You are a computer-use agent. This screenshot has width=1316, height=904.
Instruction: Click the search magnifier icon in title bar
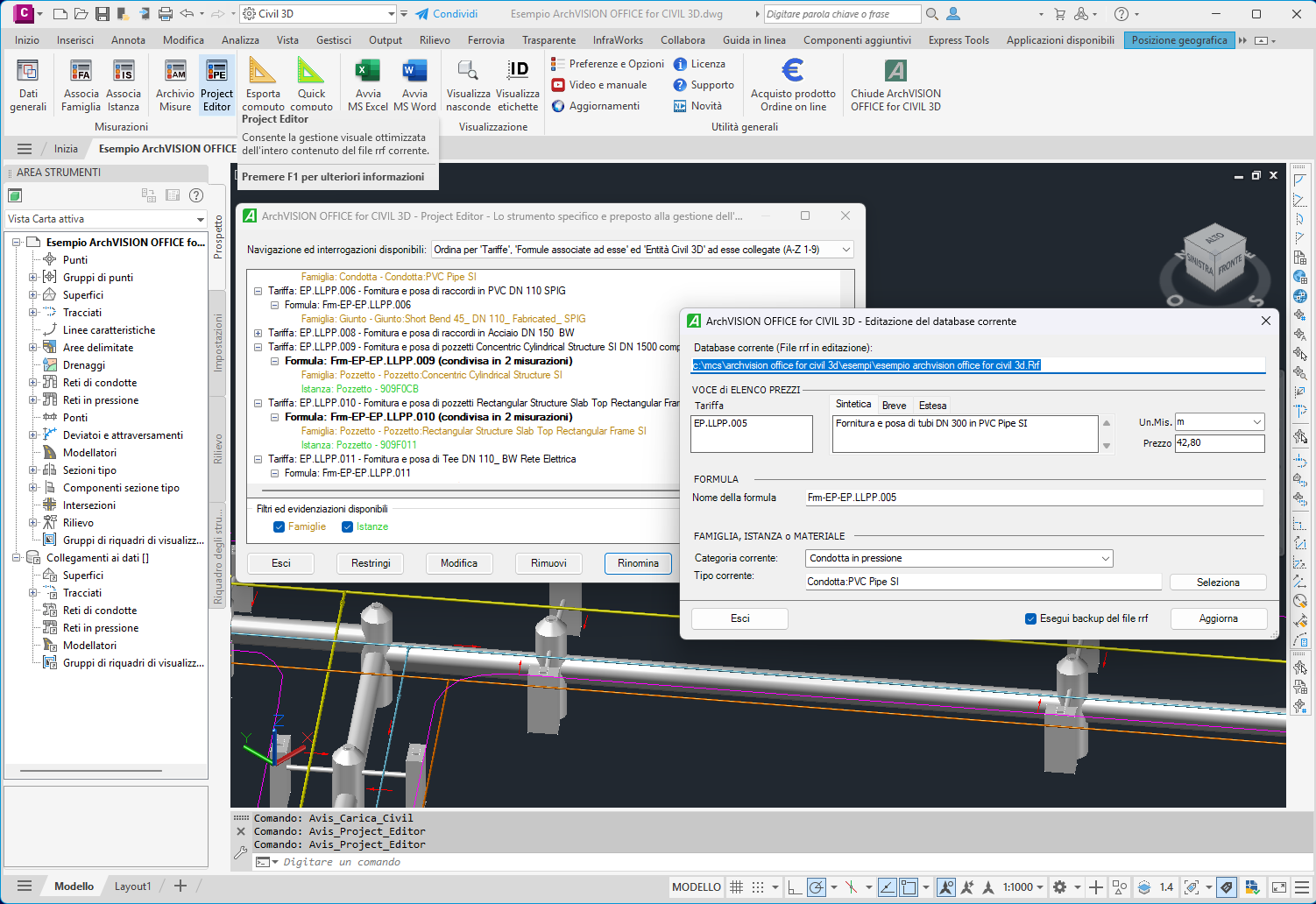(932, 14)
